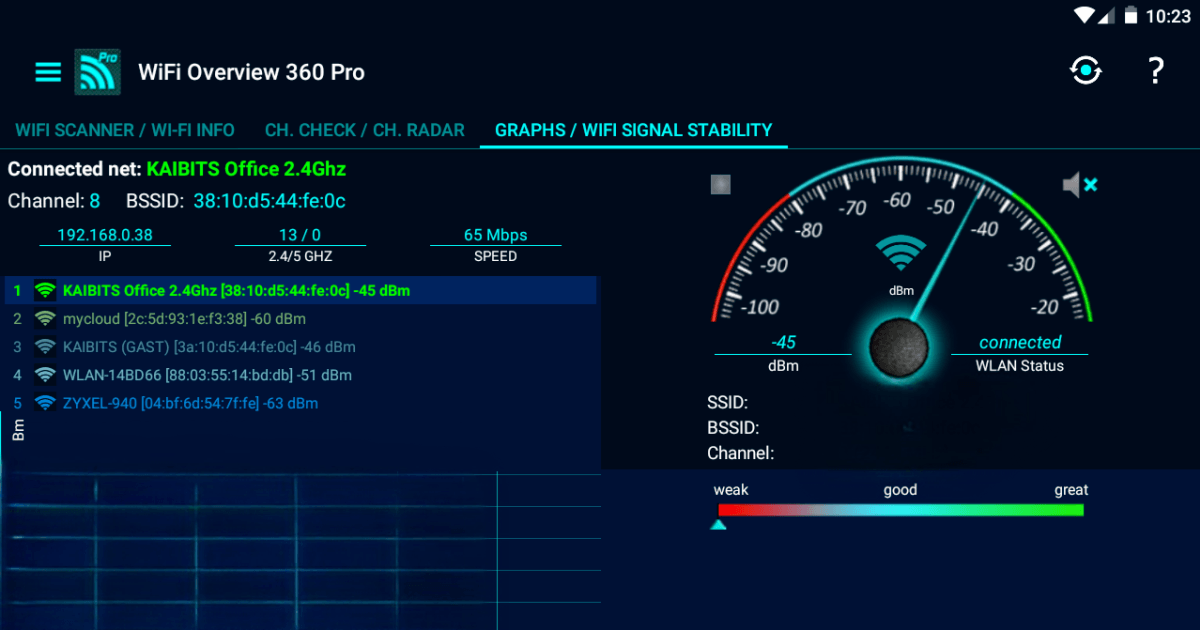Open help via the question mark icon

click(1155, 71)
